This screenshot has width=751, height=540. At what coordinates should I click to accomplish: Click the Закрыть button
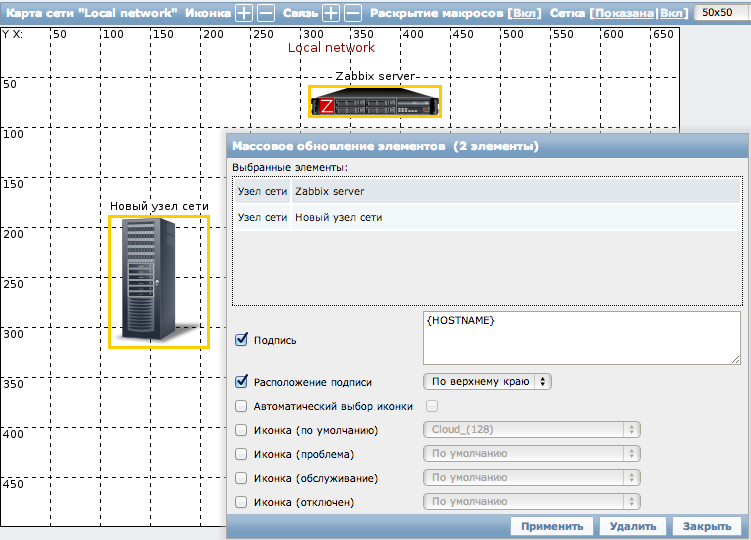pos(707,526)
